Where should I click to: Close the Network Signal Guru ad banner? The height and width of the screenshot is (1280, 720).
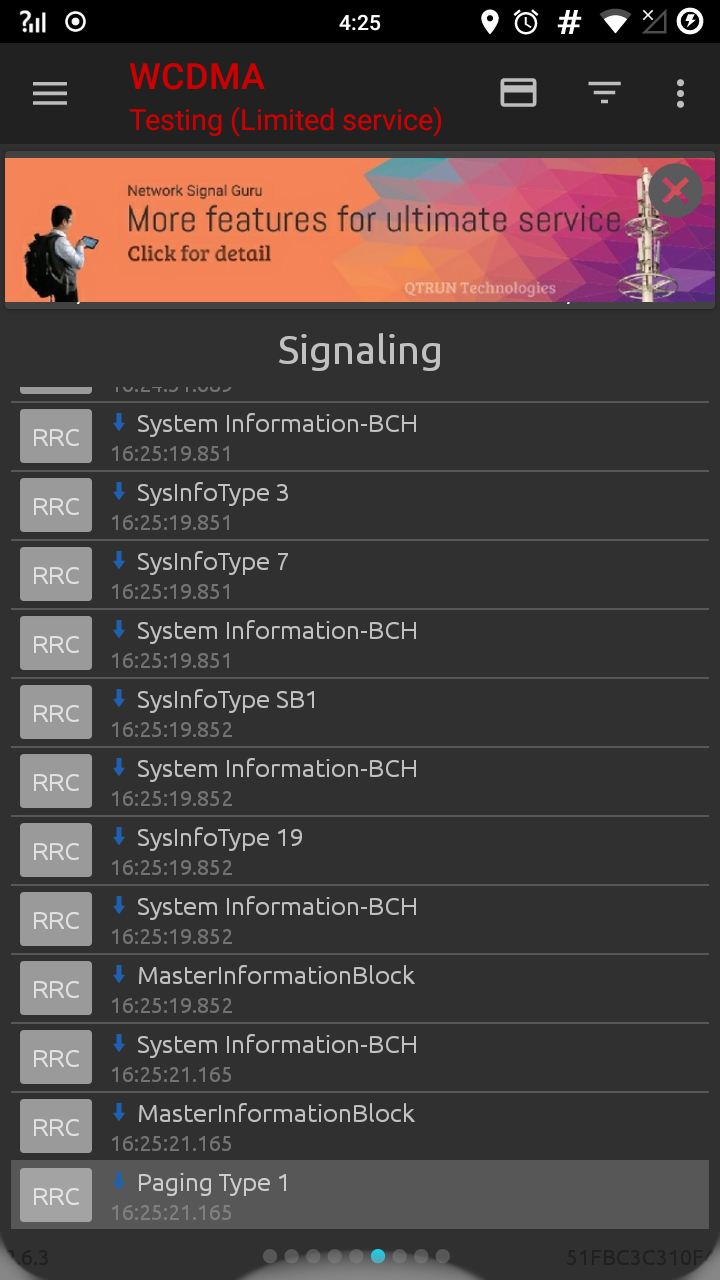coord(675,190)
